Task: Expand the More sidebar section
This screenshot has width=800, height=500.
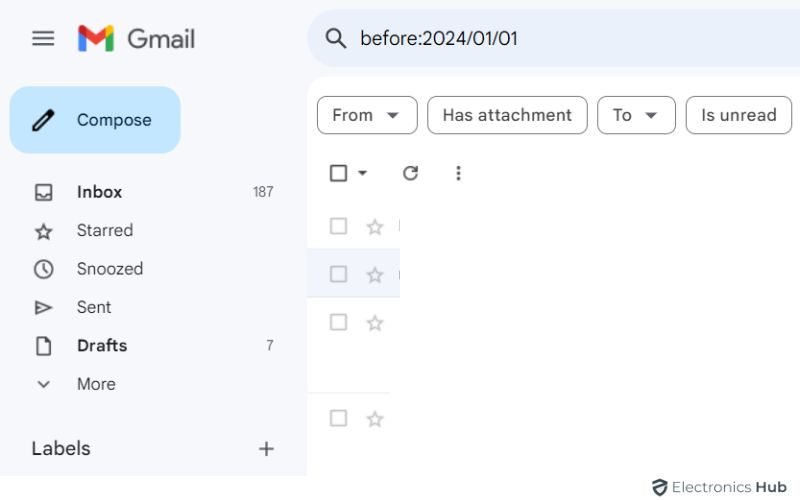Action: click(96, 384)
